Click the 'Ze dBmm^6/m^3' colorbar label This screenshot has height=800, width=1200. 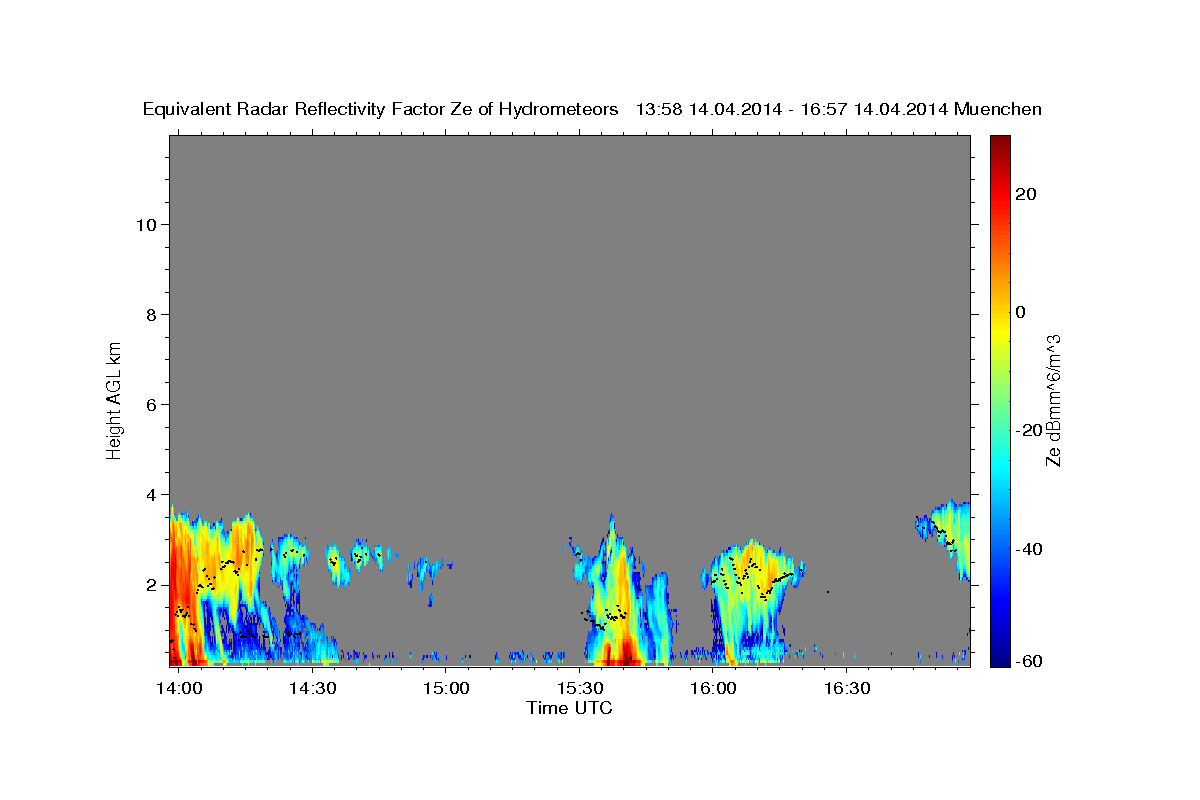click(1053, 400)
